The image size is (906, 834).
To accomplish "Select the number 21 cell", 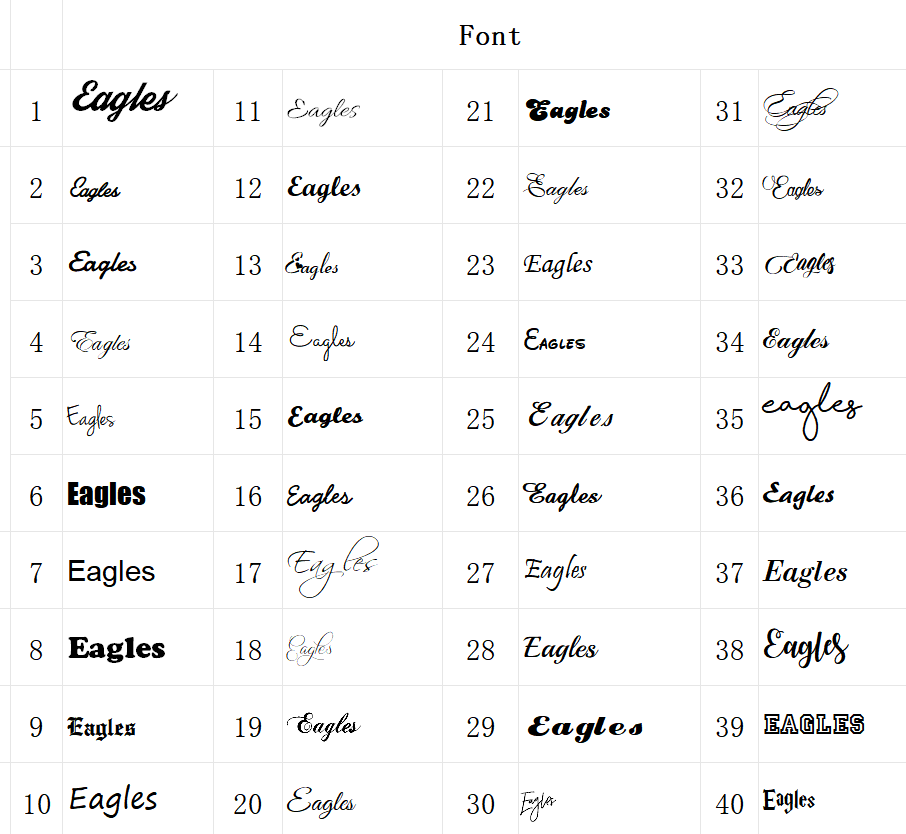I will point(480,112).
